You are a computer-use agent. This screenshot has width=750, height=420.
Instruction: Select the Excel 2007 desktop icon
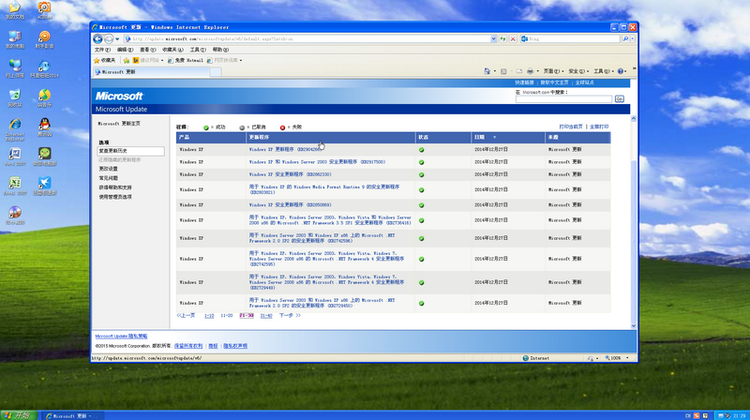pyautogui.click(x=15, y=186)
